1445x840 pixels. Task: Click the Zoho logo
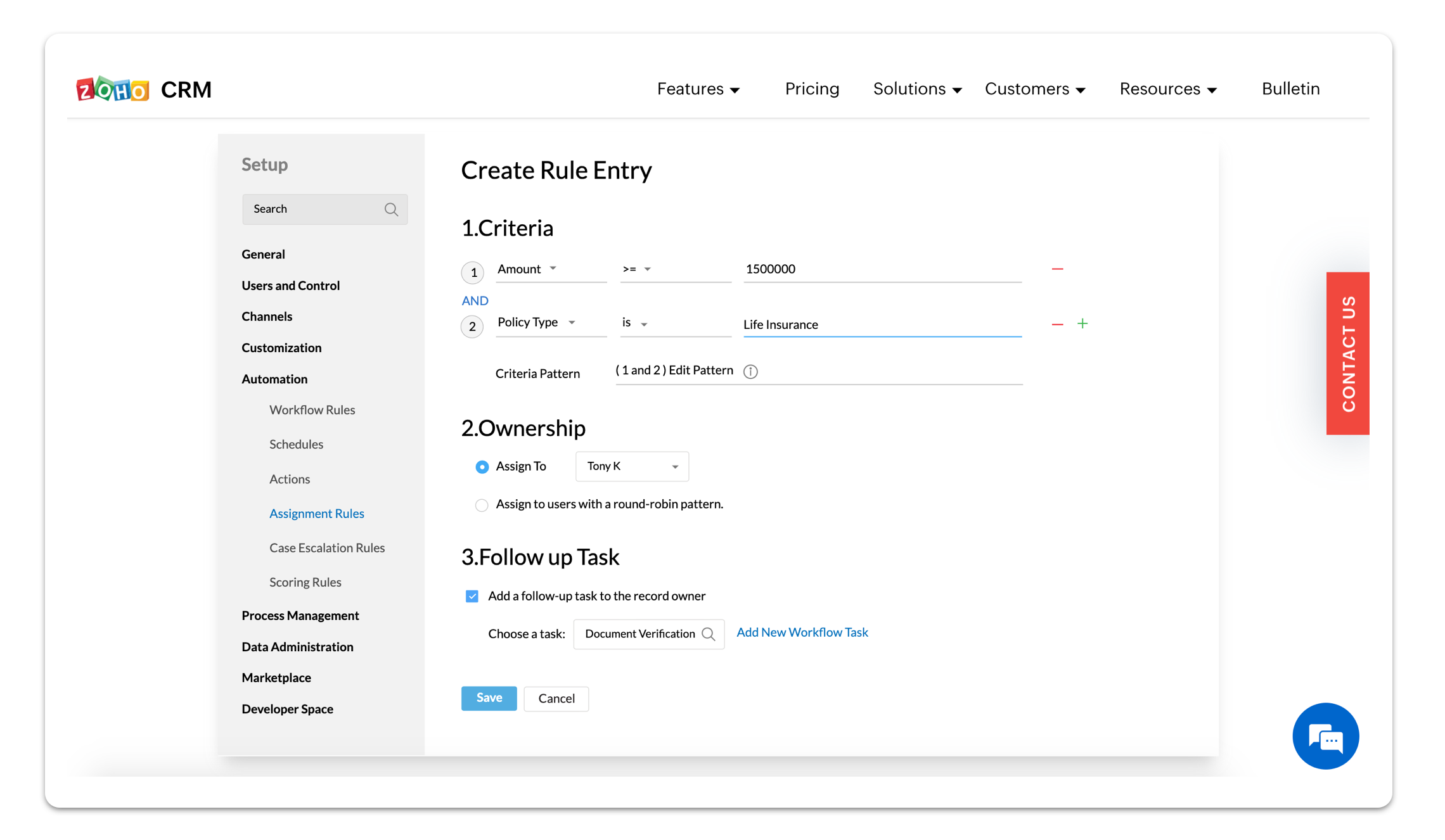[112, 89]
